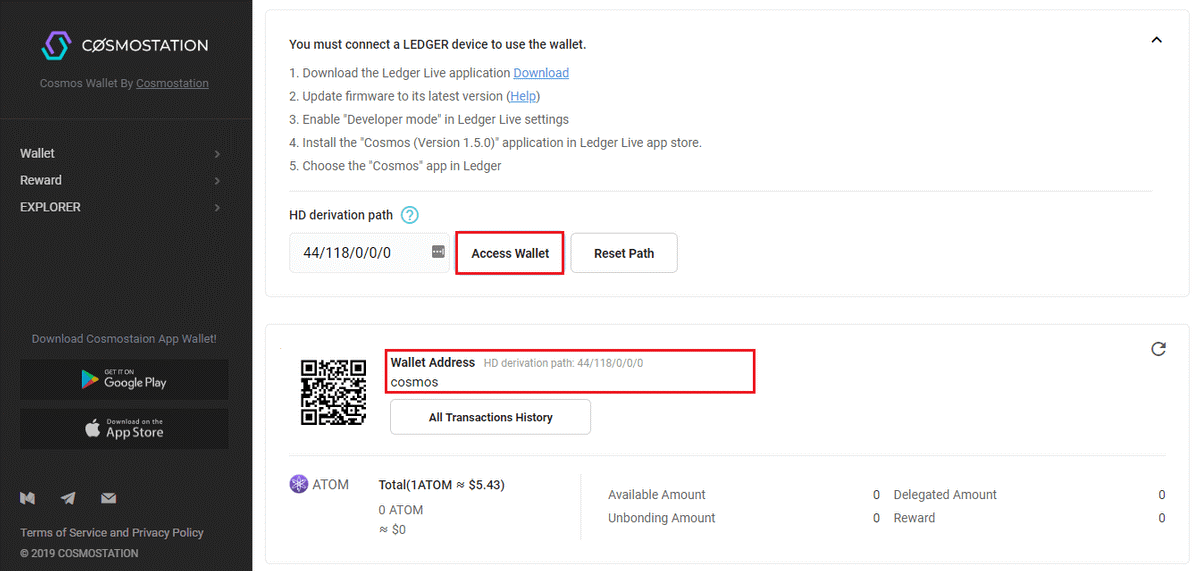Click the ATOM token icon

[x=299, y=485]
